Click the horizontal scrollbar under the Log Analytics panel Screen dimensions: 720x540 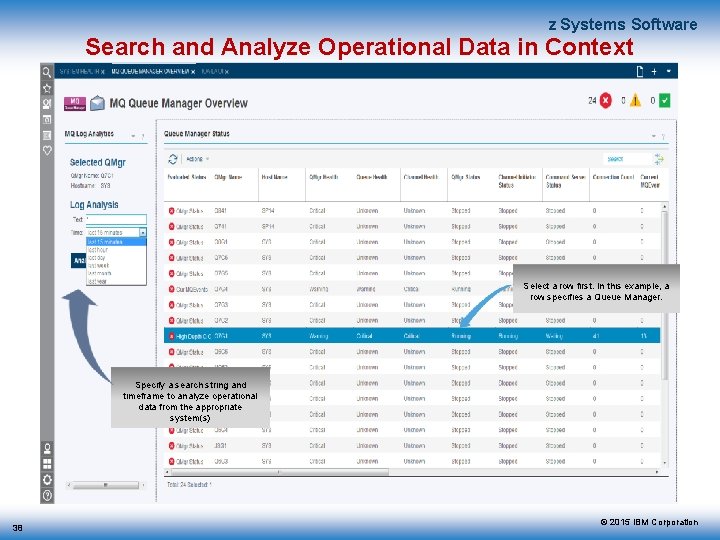coord(106,485)
